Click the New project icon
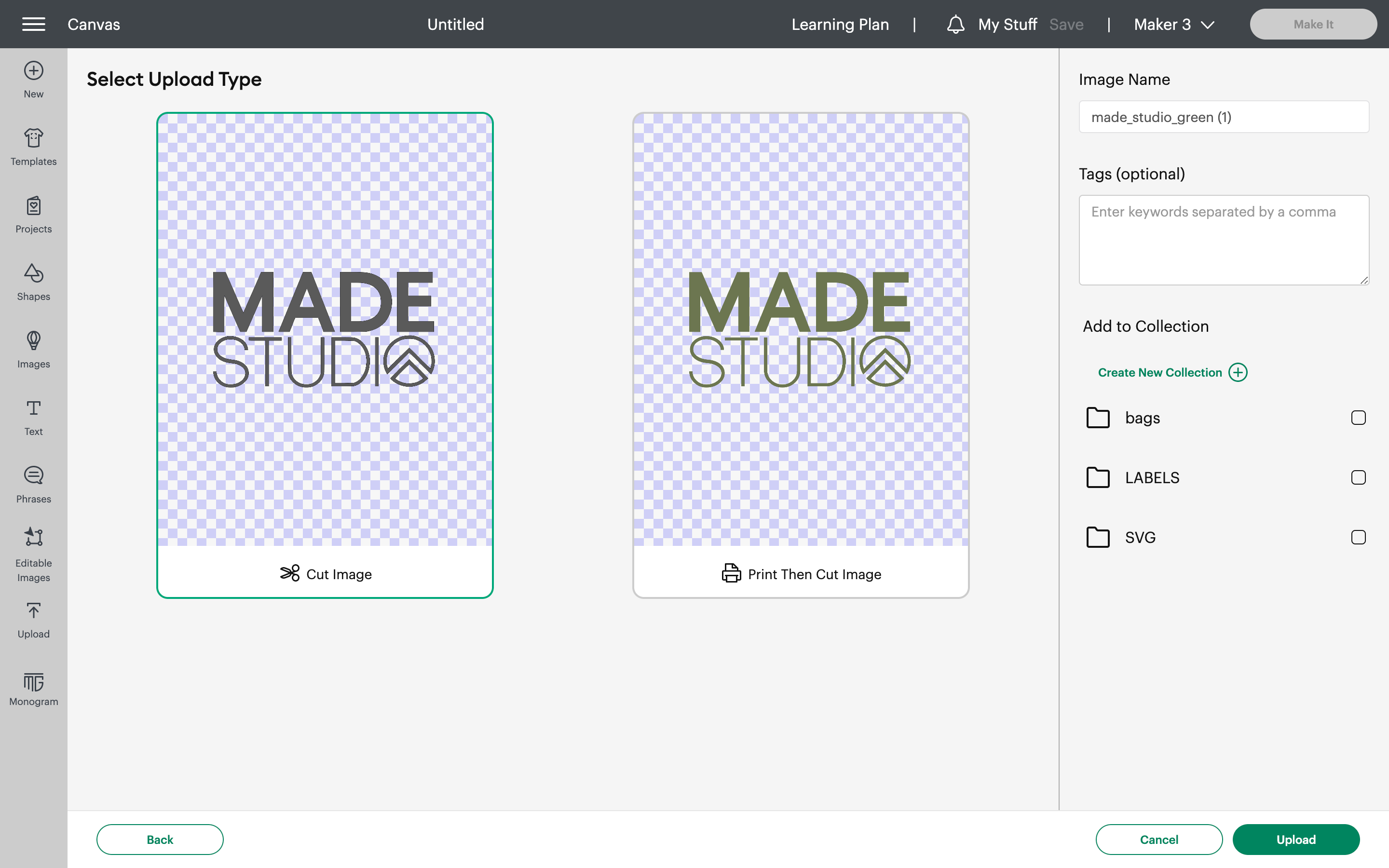1389x868 pixels. click(x=33, y=70)
